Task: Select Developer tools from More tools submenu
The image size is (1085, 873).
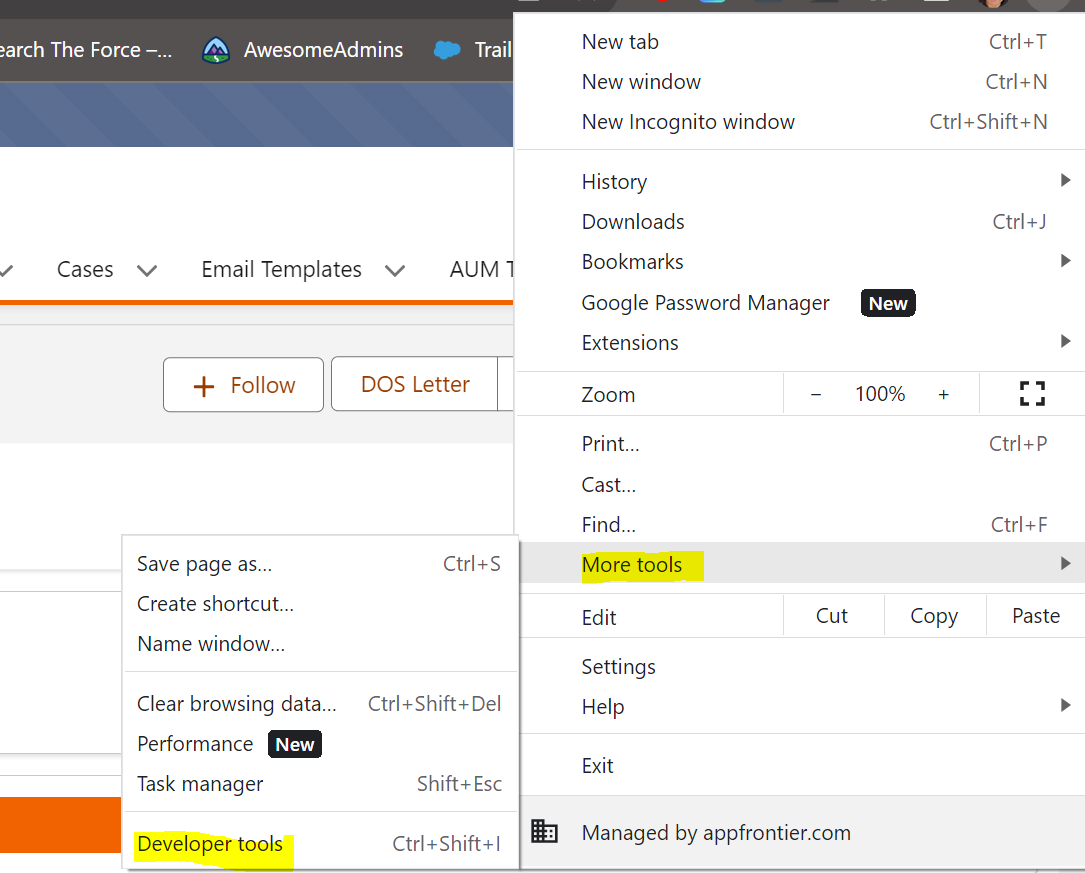Action: tap(210, 845)
